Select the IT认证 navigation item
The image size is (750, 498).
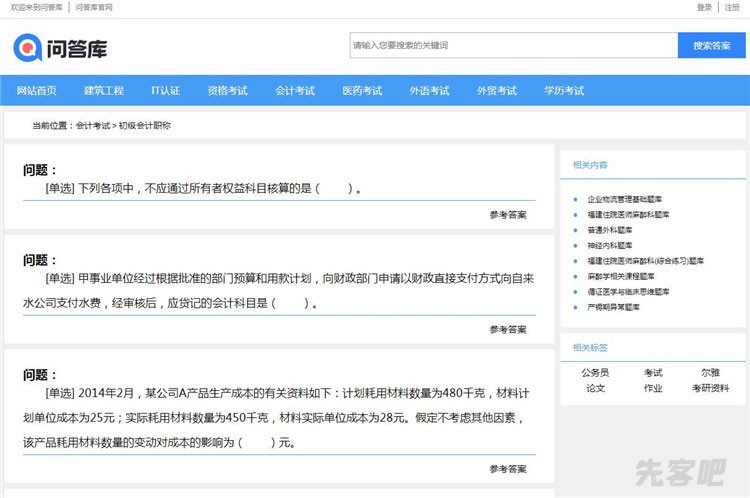(x=166, y=91)
